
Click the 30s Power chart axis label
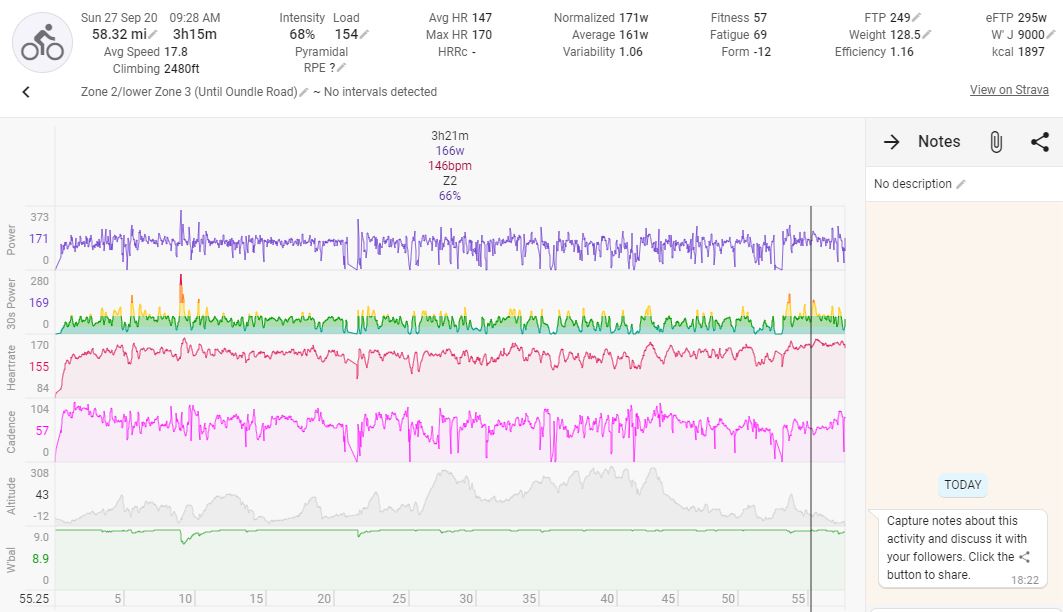pyautogui.click(x=11, y=303)
